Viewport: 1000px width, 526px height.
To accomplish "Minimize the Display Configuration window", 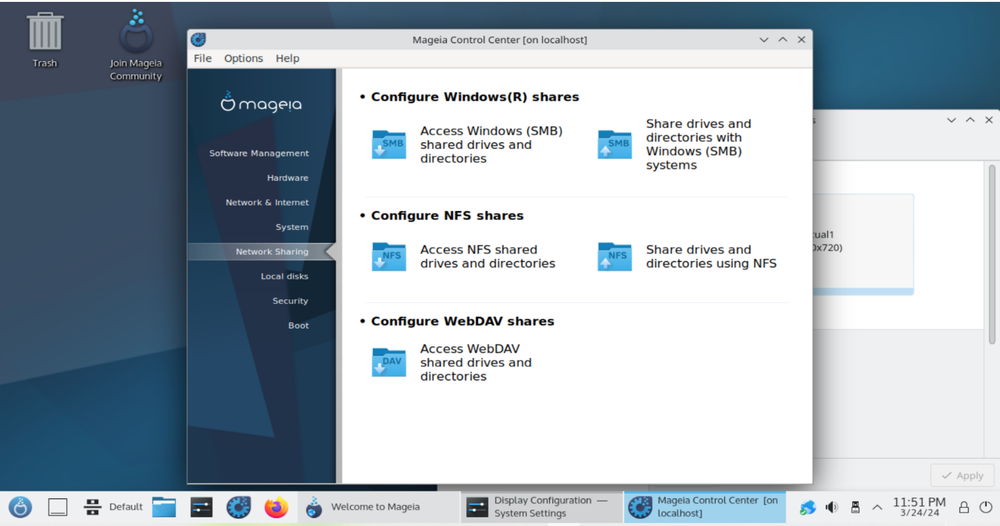I will pyautogui.click(x=952, y=120).
